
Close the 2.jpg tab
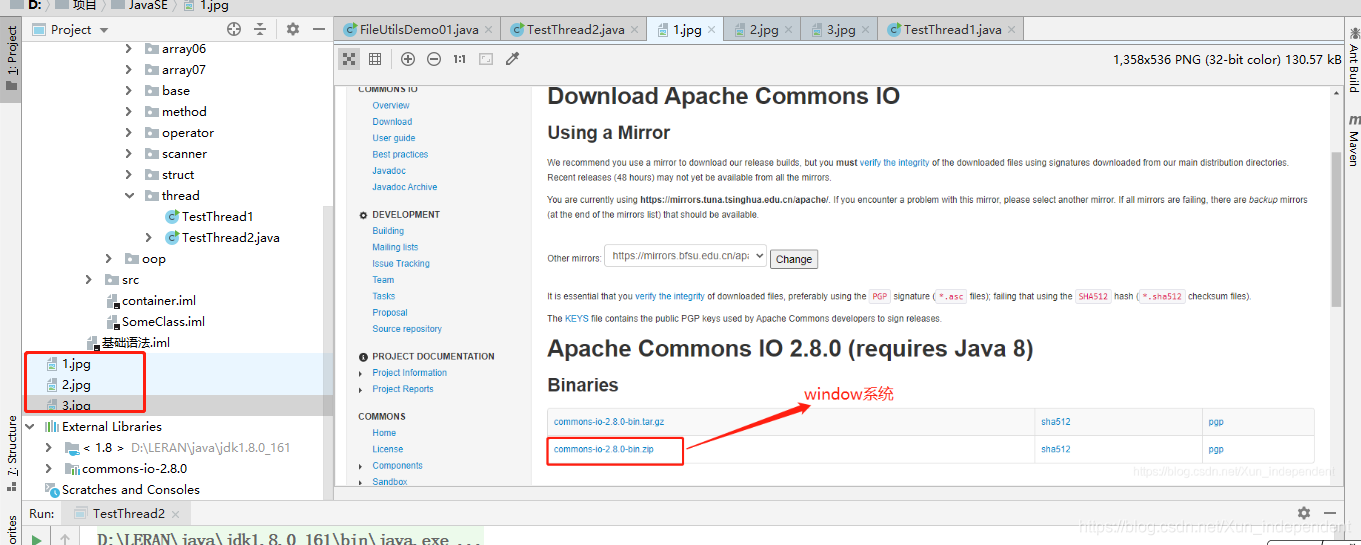pos(789,30)
